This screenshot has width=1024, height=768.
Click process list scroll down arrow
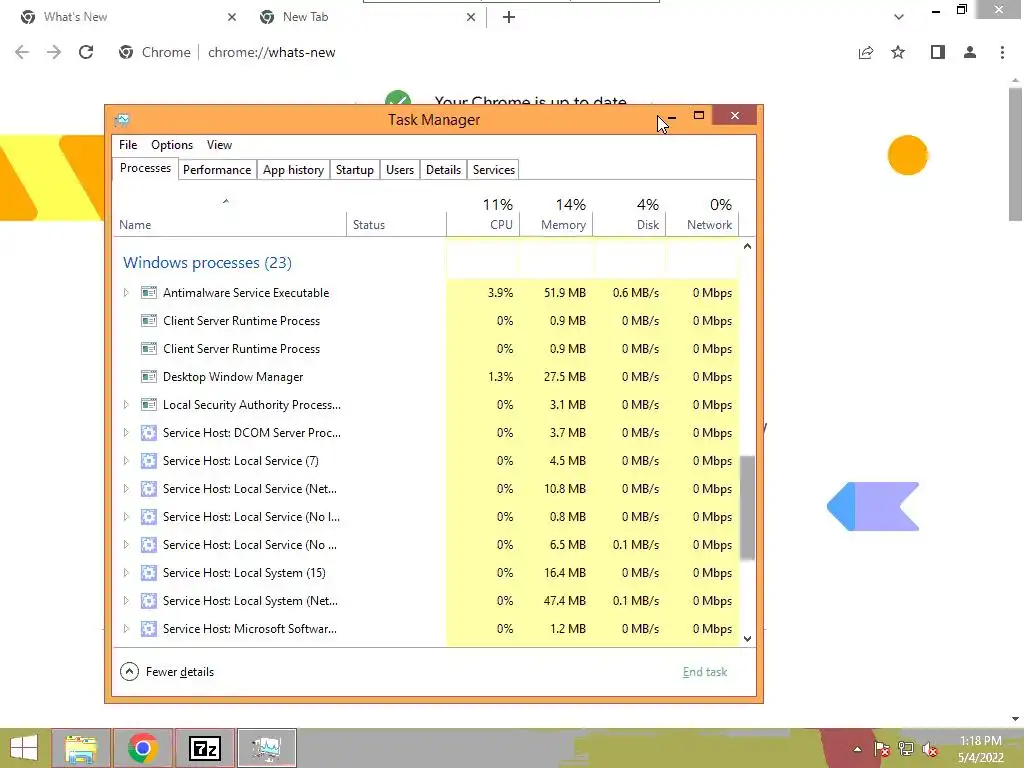coord(747,639)
